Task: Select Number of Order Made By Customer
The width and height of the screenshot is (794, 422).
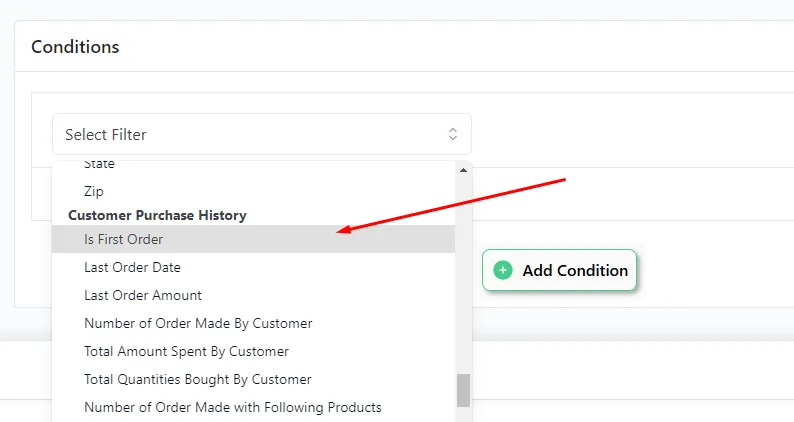Action: 198,323
